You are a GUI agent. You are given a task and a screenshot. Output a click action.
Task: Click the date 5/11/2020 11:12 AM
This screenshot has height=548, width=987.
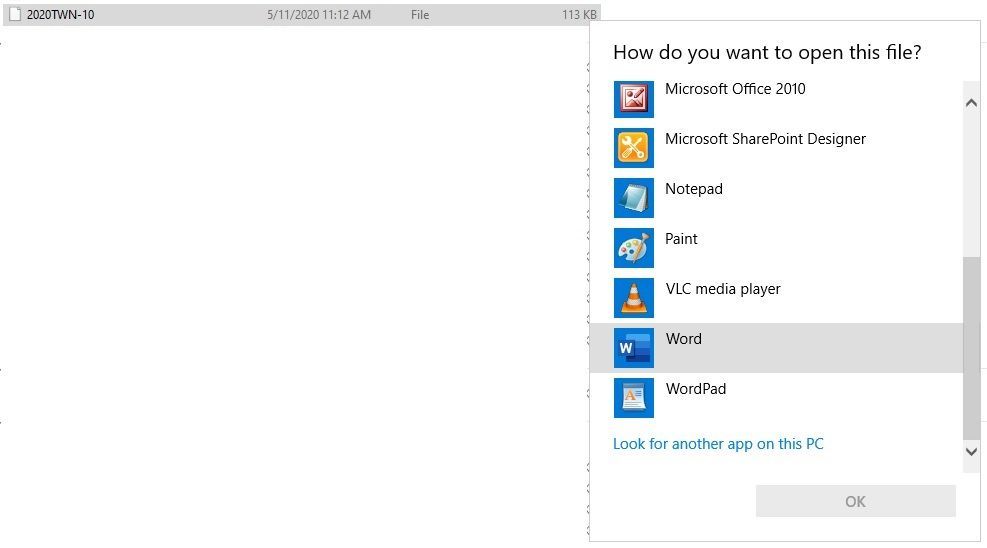point(319,14)
